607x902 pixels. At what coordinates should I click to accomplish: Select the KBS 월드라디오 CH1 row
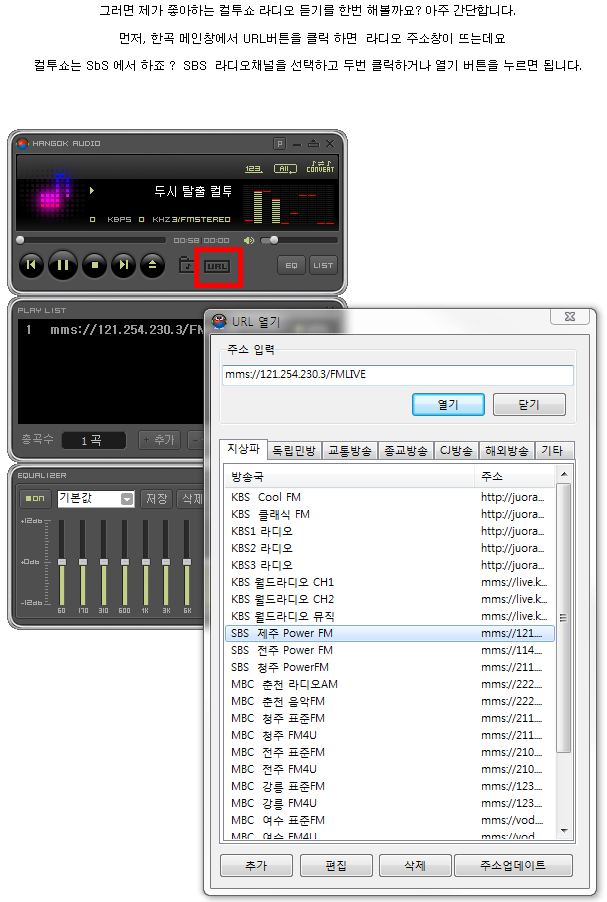[390, 582]
